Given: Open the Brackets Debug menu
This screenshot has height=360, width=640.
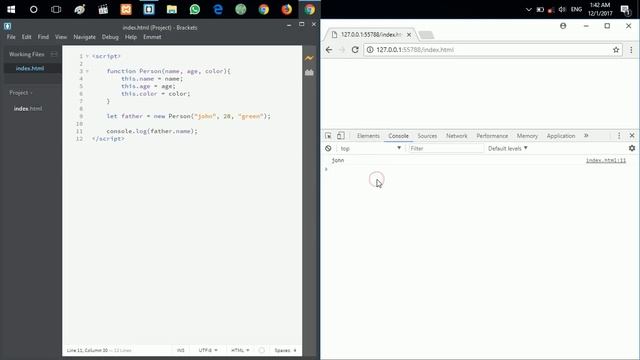Looking at the screenshot, I should (110, 37).
